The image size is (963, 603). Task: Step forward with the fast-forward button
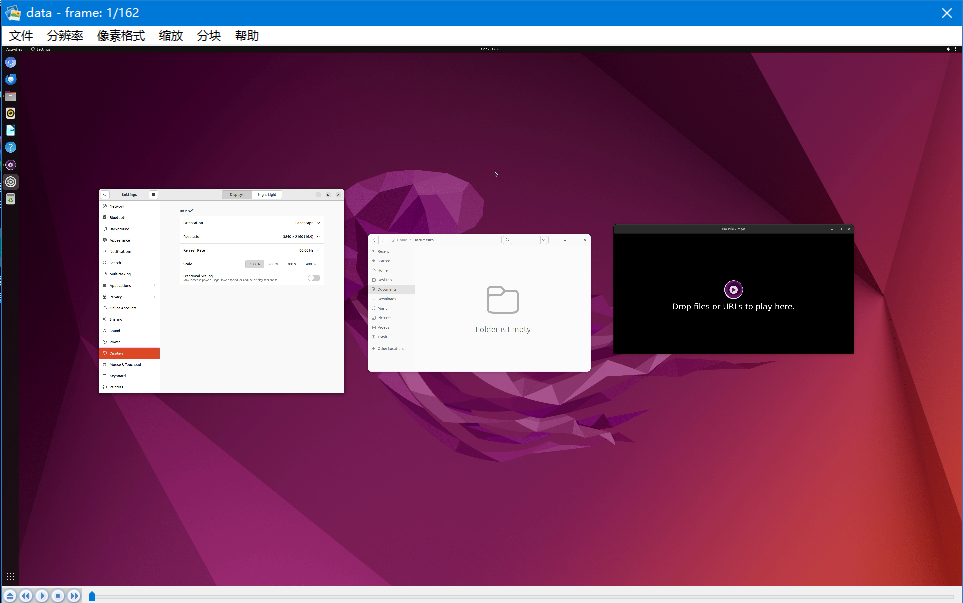[x=74, y=596]
